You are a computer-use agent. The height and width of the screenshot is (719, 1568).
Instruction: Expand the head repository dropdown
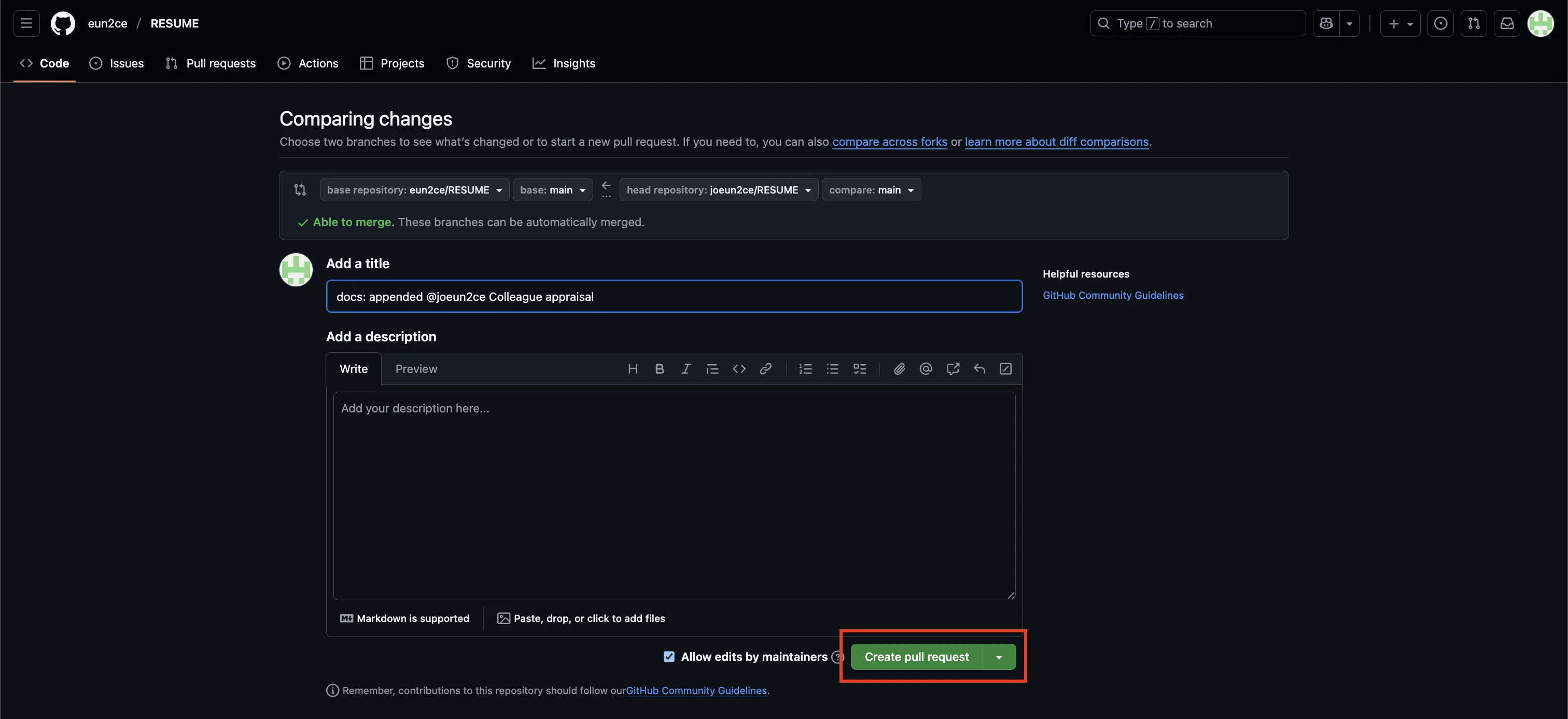click(x=718, y=190)
